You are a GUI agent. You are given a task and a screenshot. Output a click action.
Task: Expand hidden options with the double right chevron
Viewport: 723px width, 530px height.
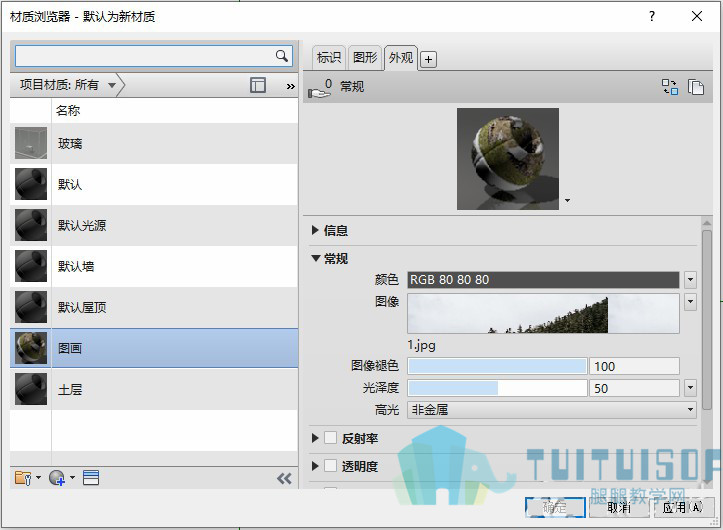click(x=290, y=86)
